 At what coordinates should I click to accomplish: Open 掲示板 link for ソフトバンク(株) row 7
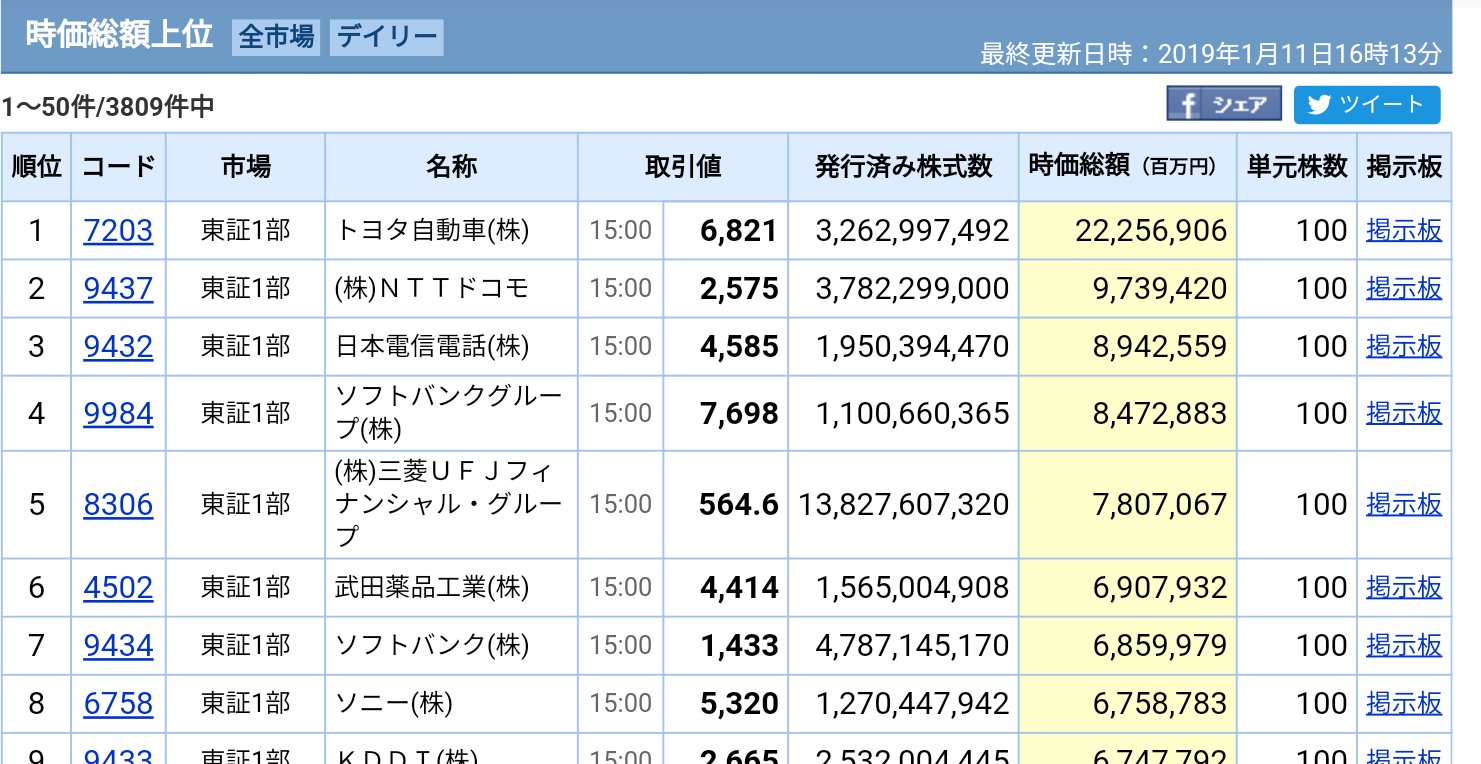coord(1404,646)
